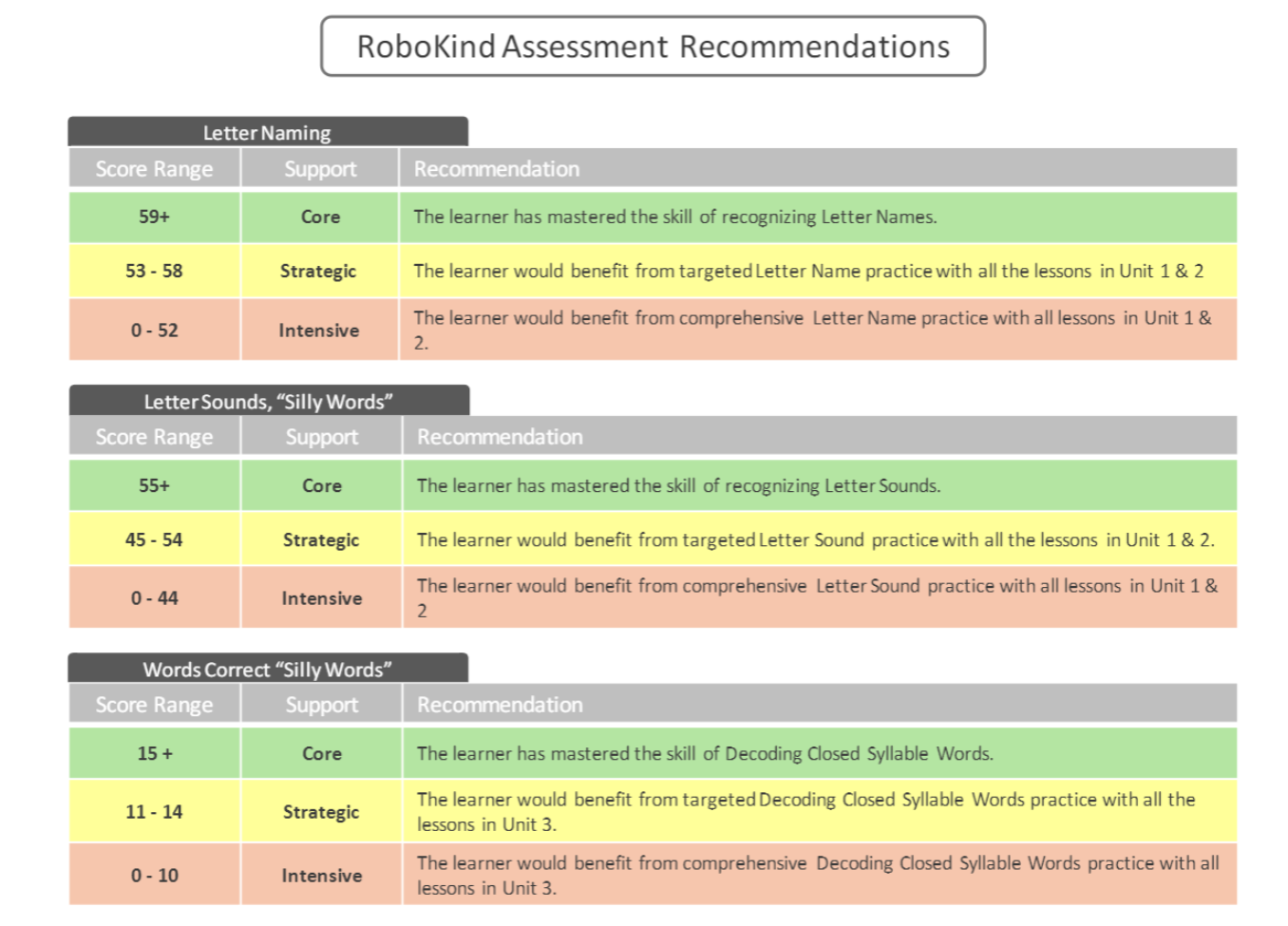1288x926 pixels.
Task: Click the Score Range header under Letter Naming
Action: coord(154,169)
